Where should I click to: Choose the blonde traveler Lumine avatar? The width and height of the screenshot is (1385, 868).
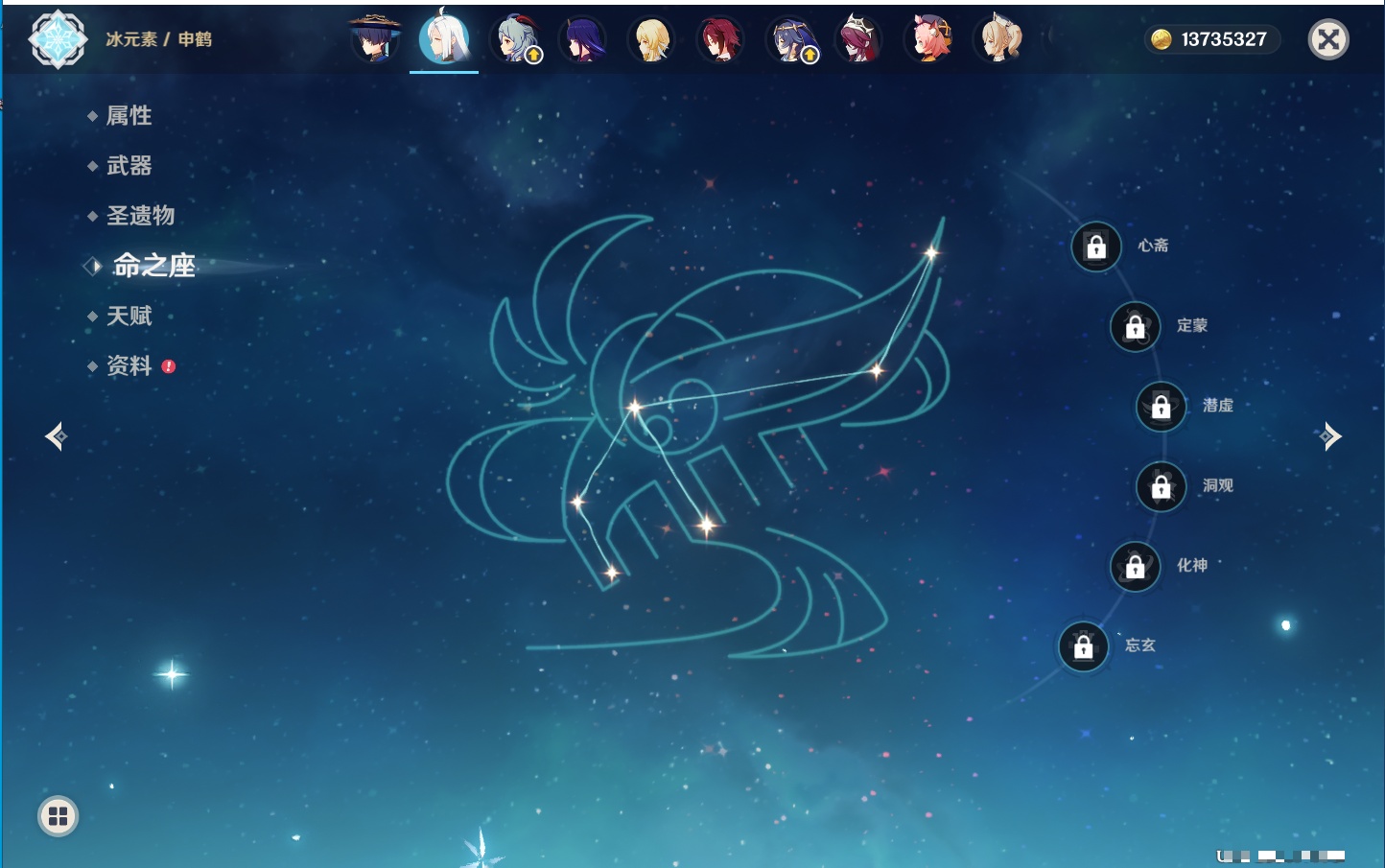point(651,39)
